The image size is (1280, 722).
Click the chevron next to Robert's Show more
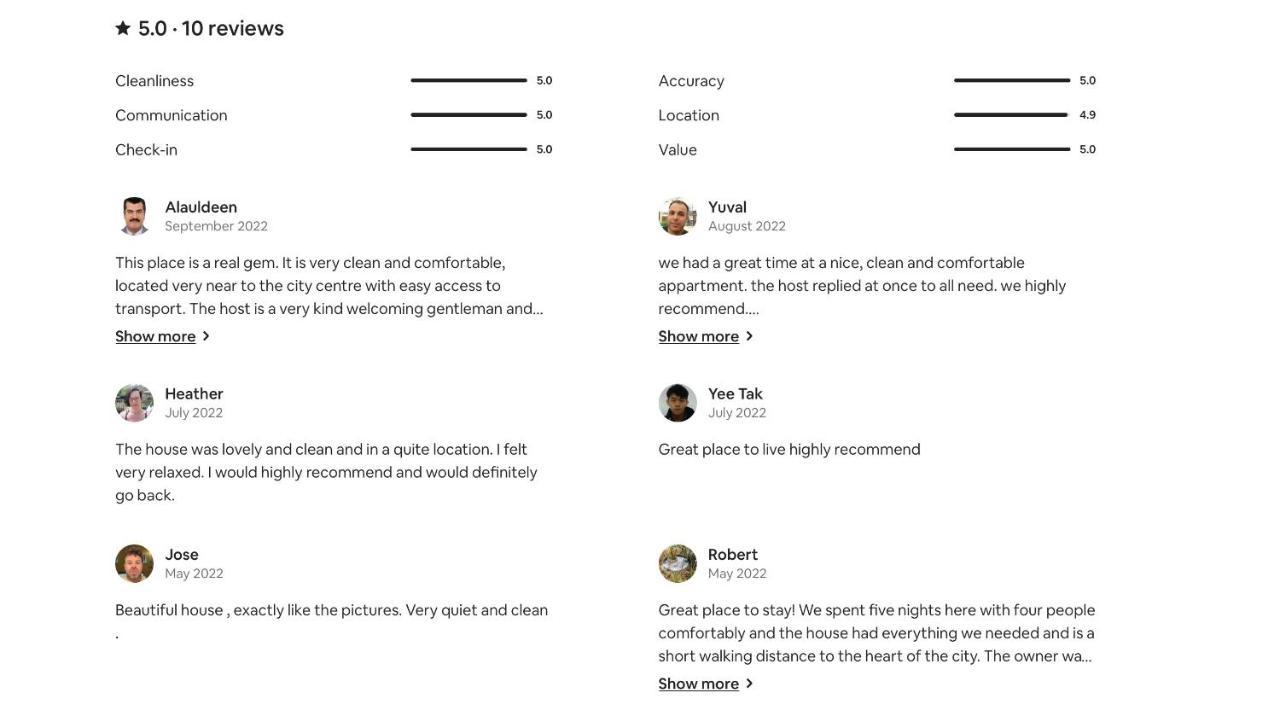click(749, 684)
